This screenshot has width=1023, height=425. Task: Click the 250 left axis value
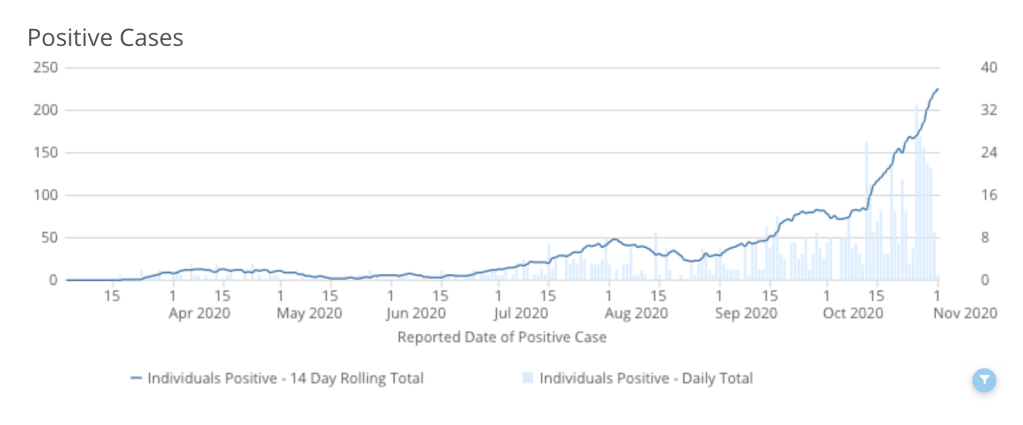coord(46,68)
